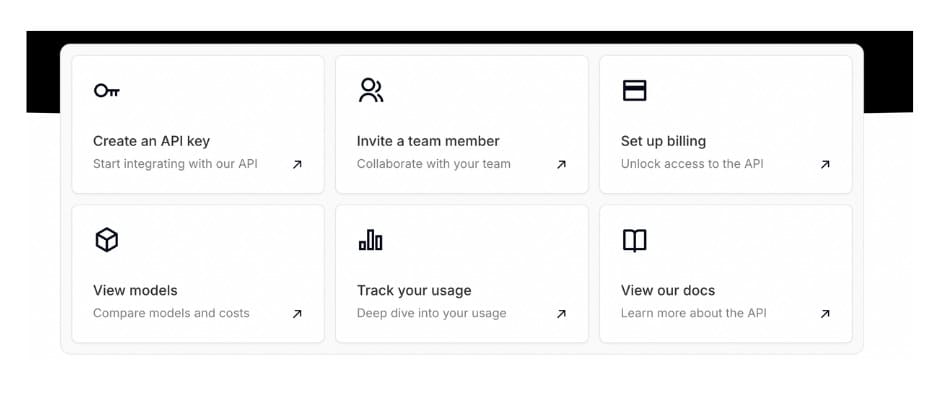Click the credit card billing icon

coord(634,91)
